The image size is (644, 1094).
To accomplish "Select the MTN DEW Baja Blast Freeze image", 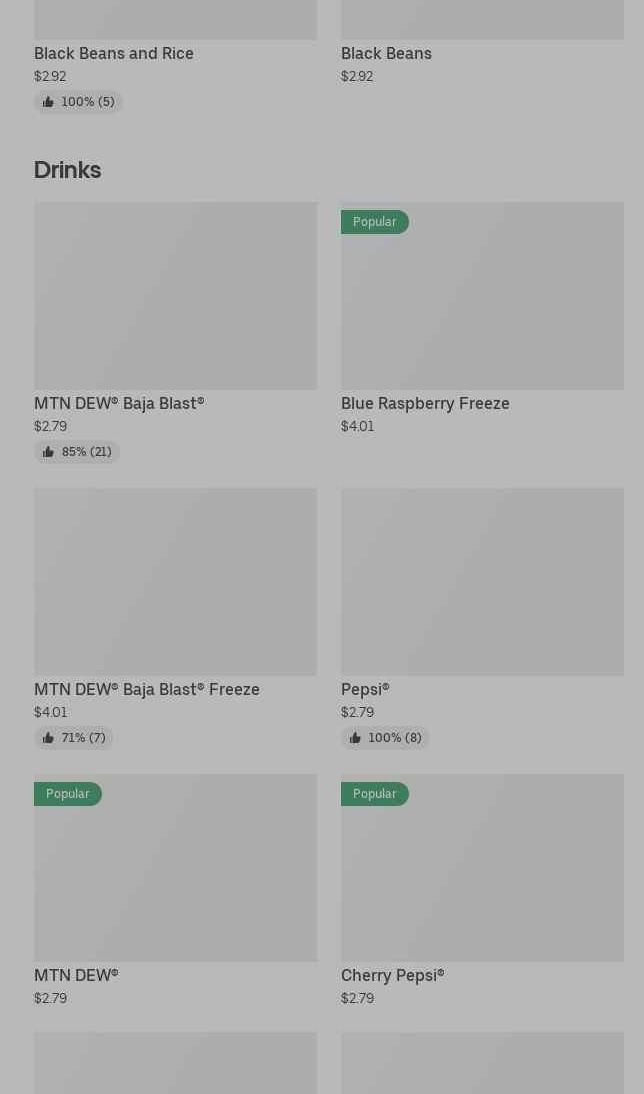I will [x=175, y=582].
